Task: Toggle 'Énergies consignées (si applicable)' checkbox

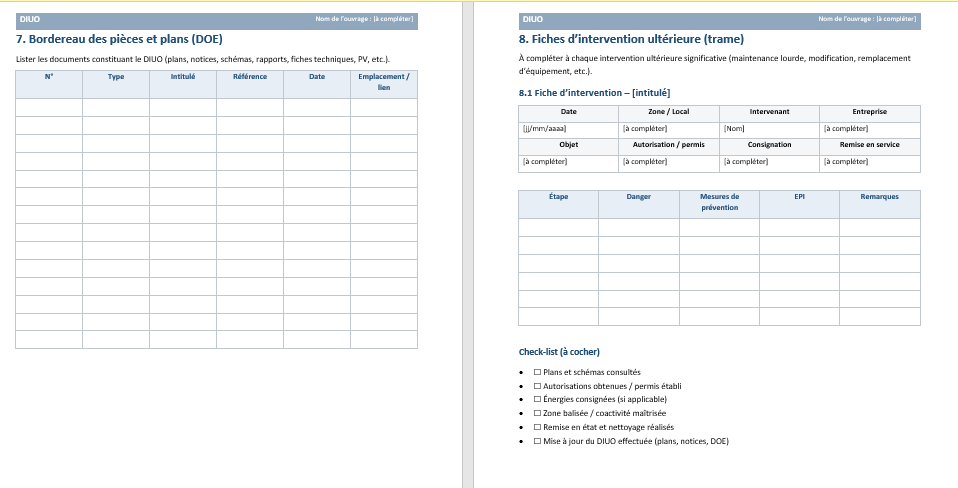Action: [537, 399]
